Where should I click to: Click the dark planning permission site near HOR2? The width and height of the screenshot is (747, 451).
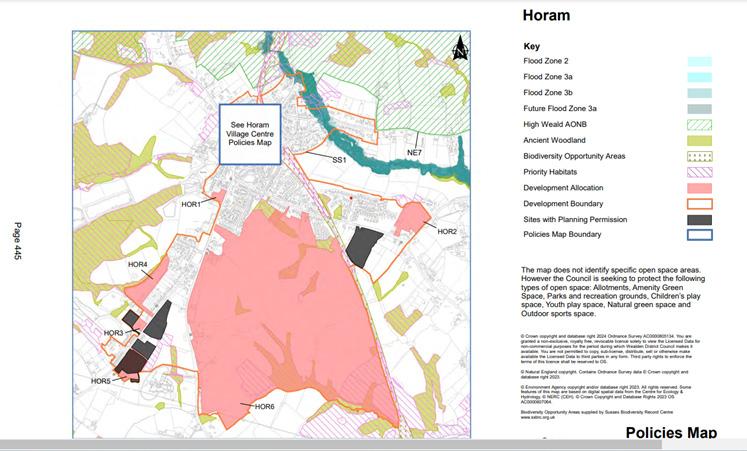coord(363,247)
